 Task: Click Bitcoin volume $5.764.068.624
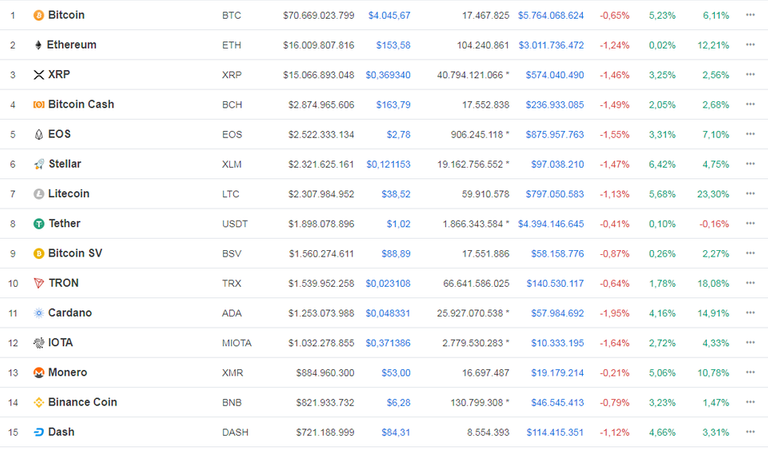551,16
